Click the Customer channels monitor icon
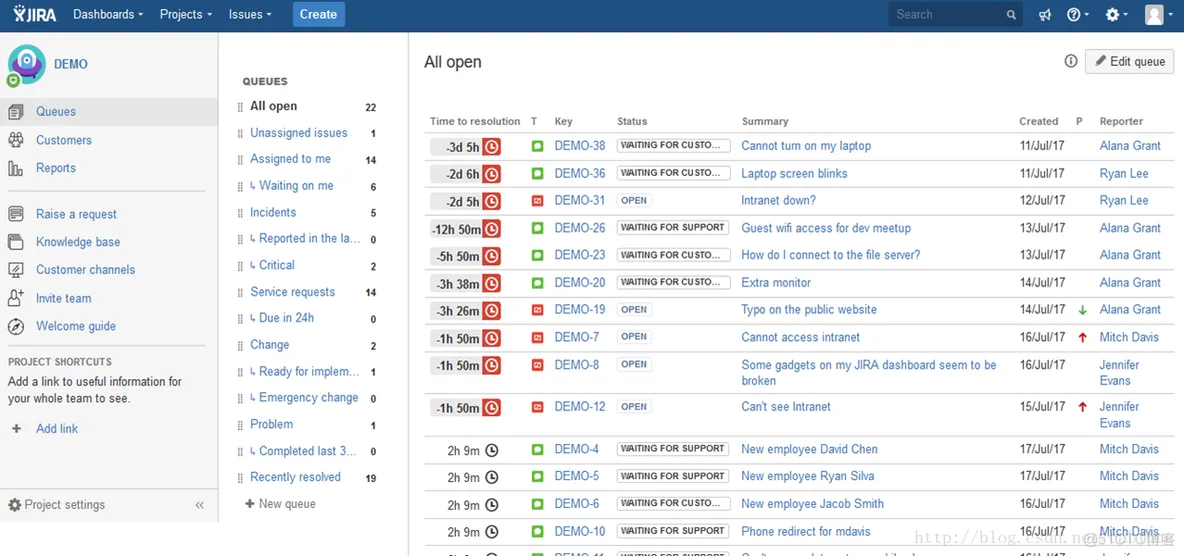1184x556 pixels. [15, 270]
